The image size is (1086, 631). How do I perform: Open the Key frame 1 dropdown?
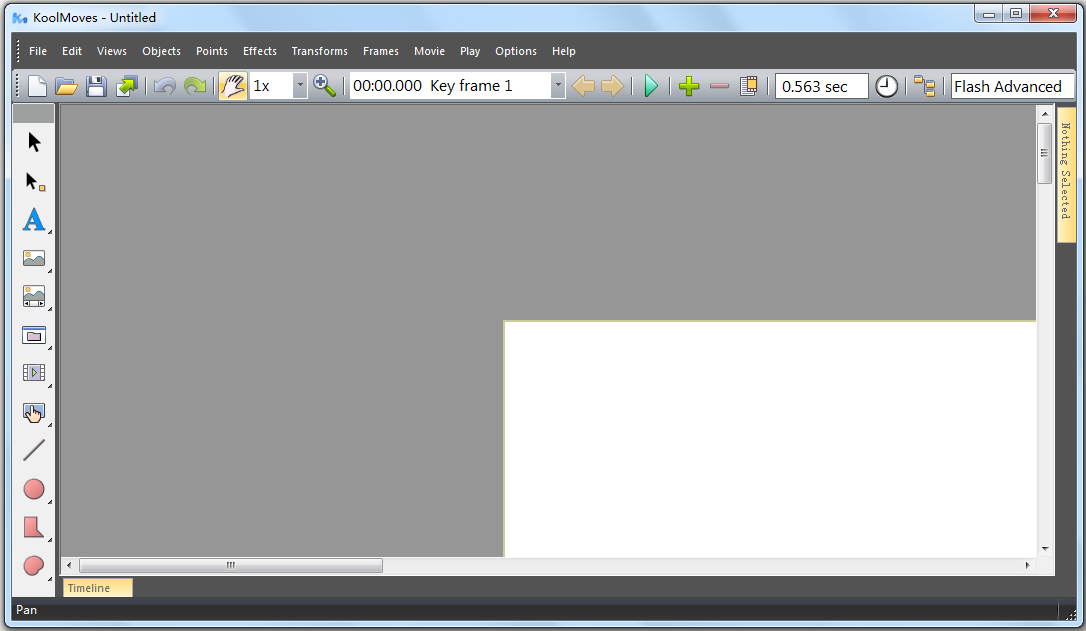pos(558,86)
